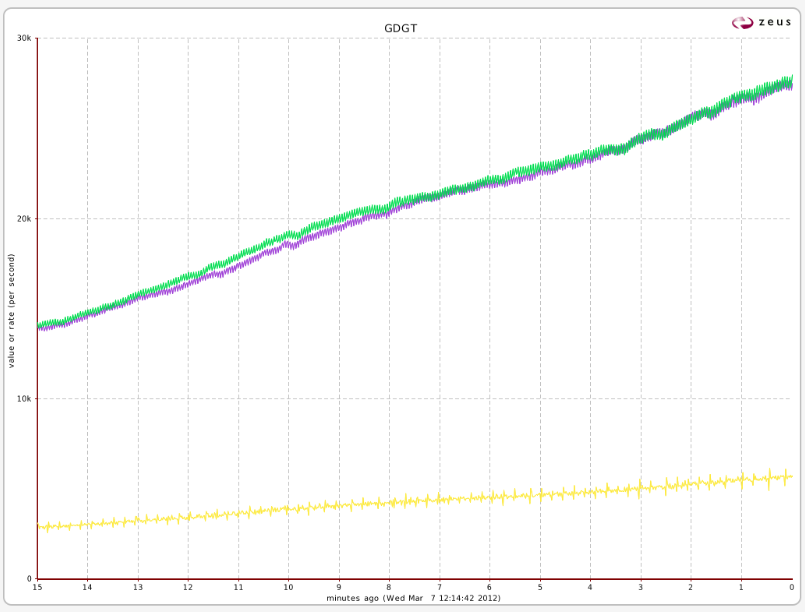
Task: Click the 15 minutes x-axis label
Action: [37, 587]
